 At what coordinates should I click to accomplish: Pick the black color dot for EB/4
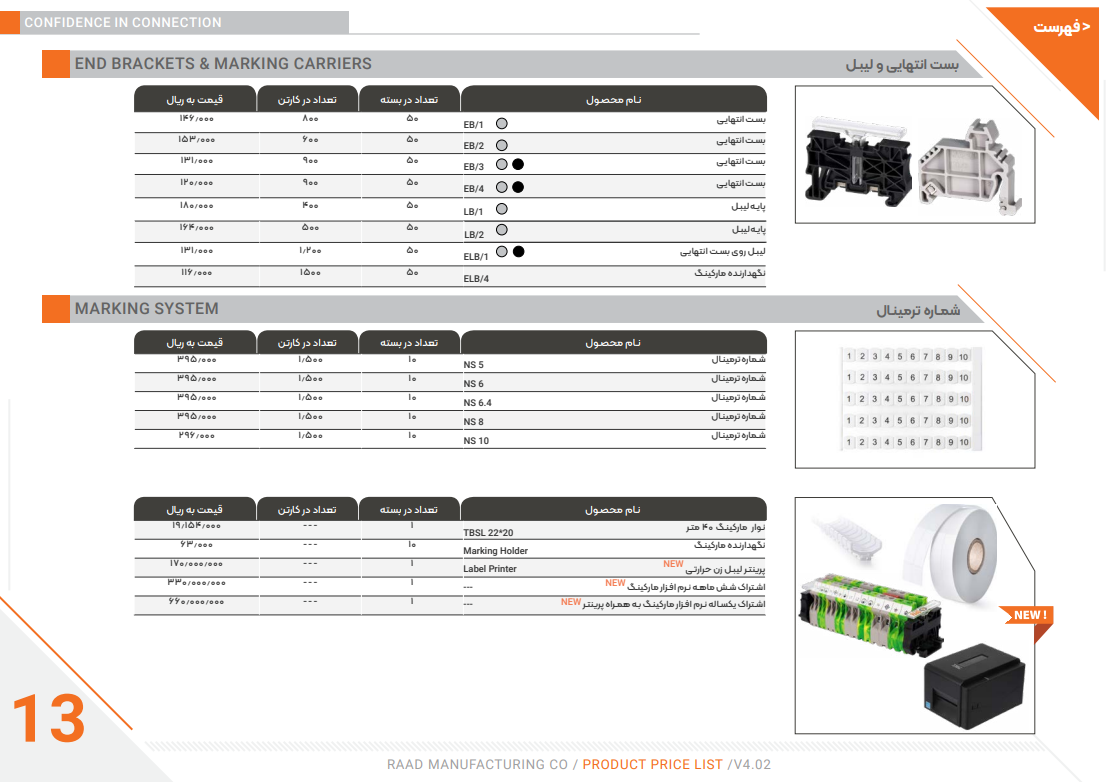pyautogui.click(x=518, y=187)
